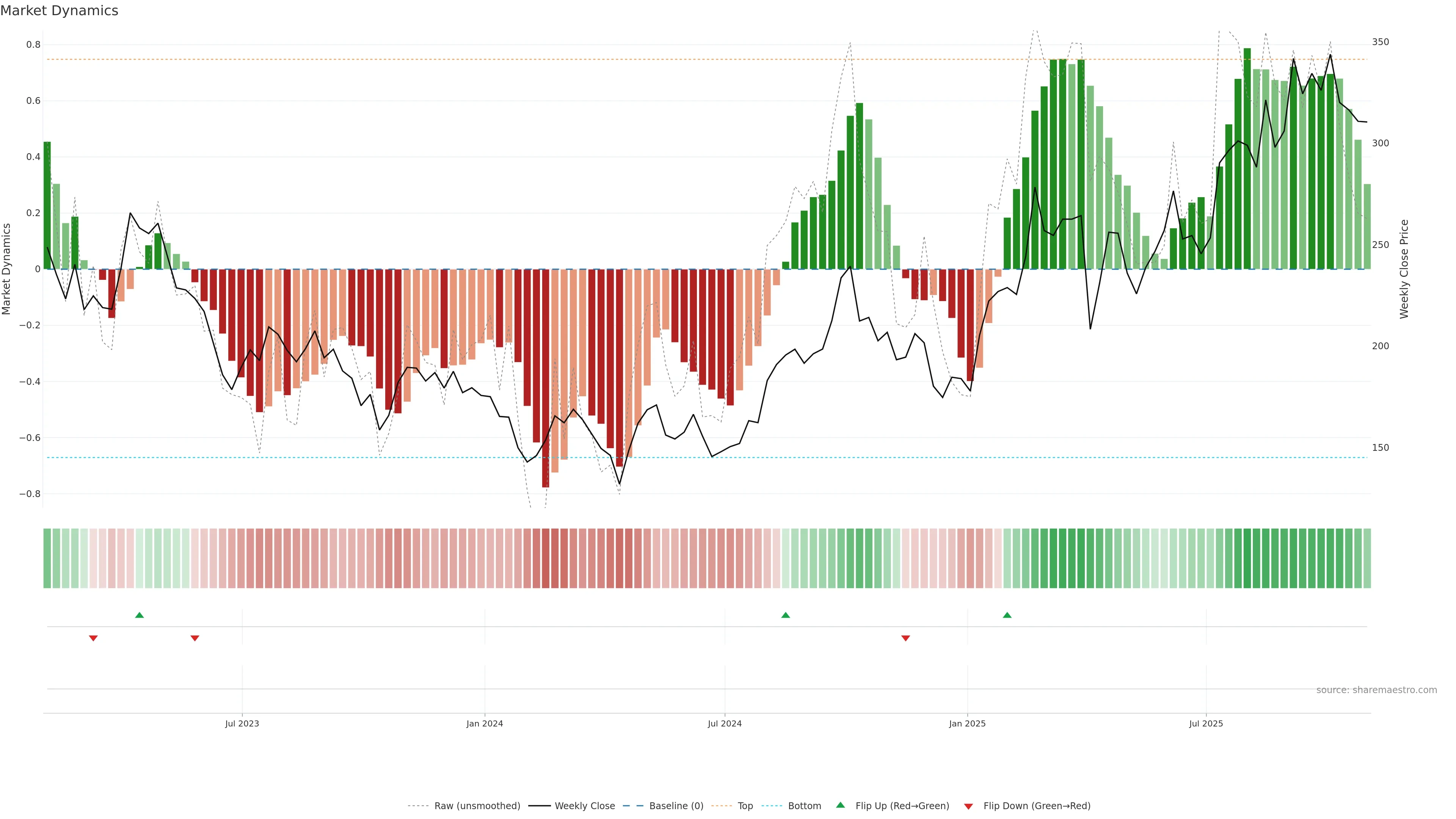Click the darkest red heat strip cell
The height and width of the screenshot is (819, 1456).
point(546,558)
